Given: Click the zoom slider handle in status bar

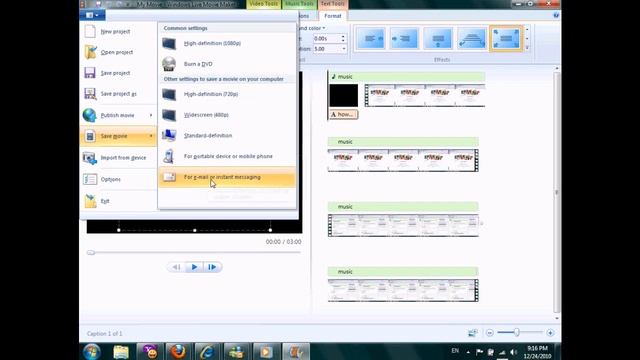Looking at the screenshot, I should click(x=516, y=333).
